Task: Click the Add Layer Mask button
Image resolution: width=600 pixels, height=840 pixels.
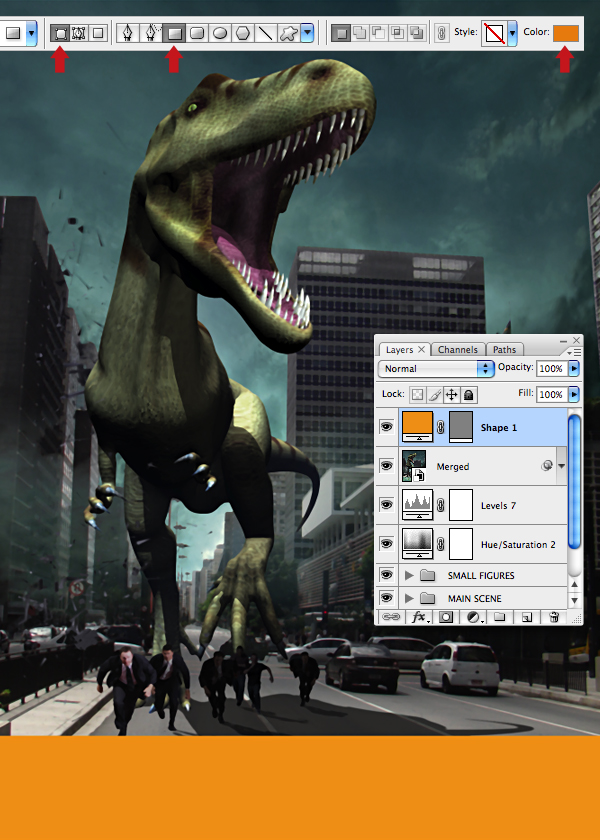Action: pyautogui.click(x=446, y=617)
